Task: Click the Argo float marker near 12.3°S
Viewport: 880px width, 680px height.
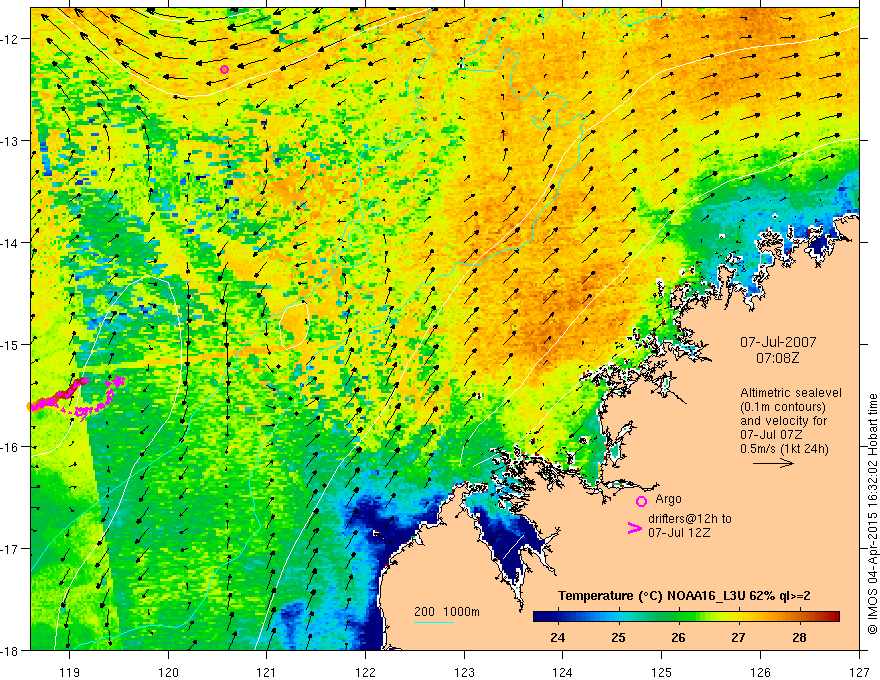Action: 224,70
